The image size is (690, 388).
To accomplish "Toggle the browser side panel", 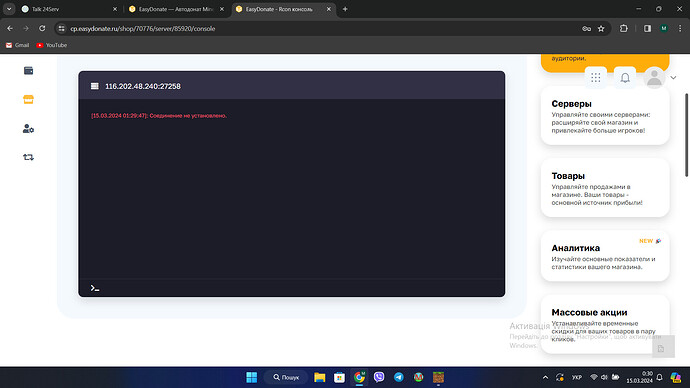I will tap(647, 29).
